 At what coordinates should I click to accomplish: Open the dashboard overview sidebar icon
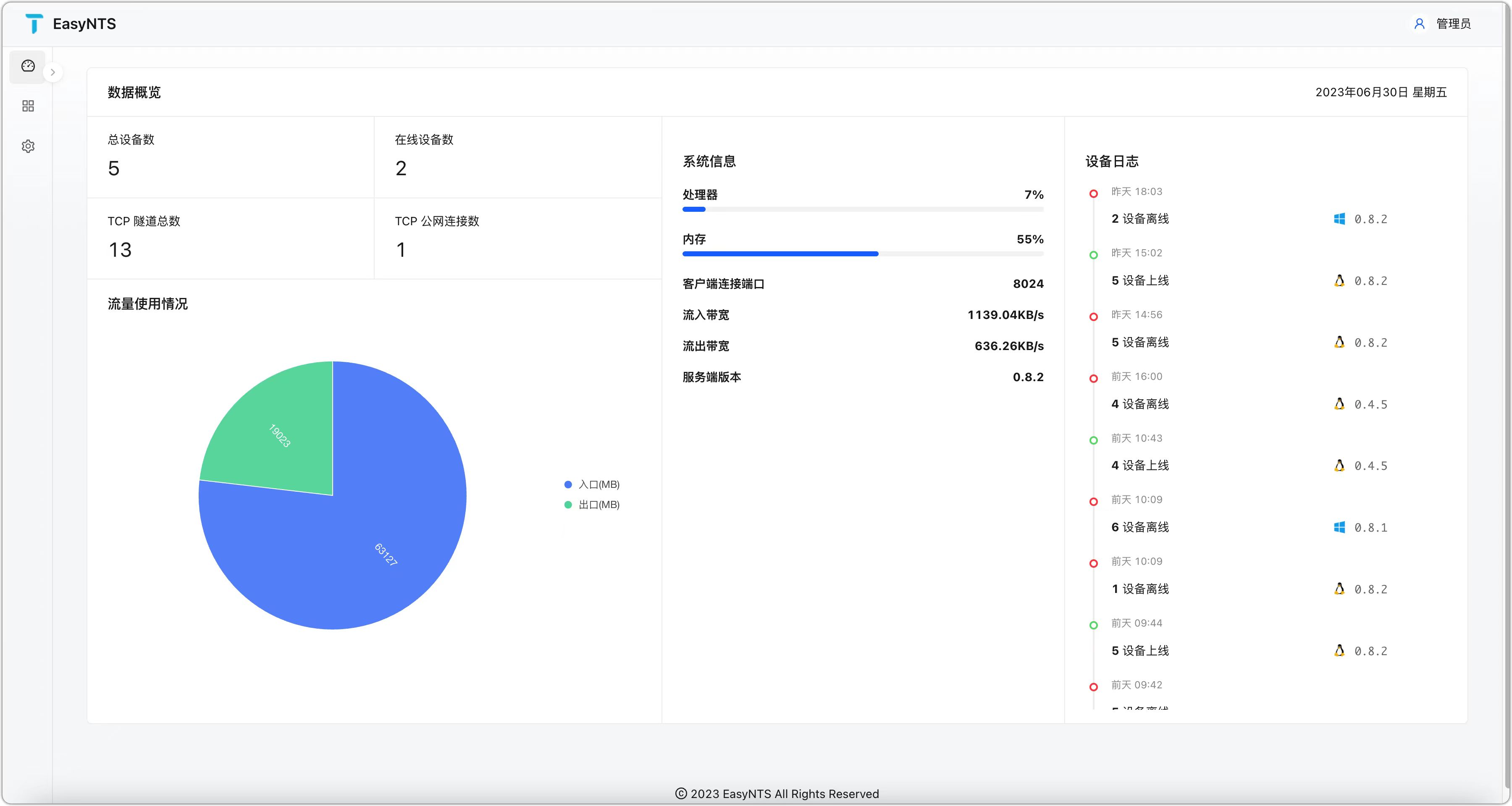[x=28, y=66]
